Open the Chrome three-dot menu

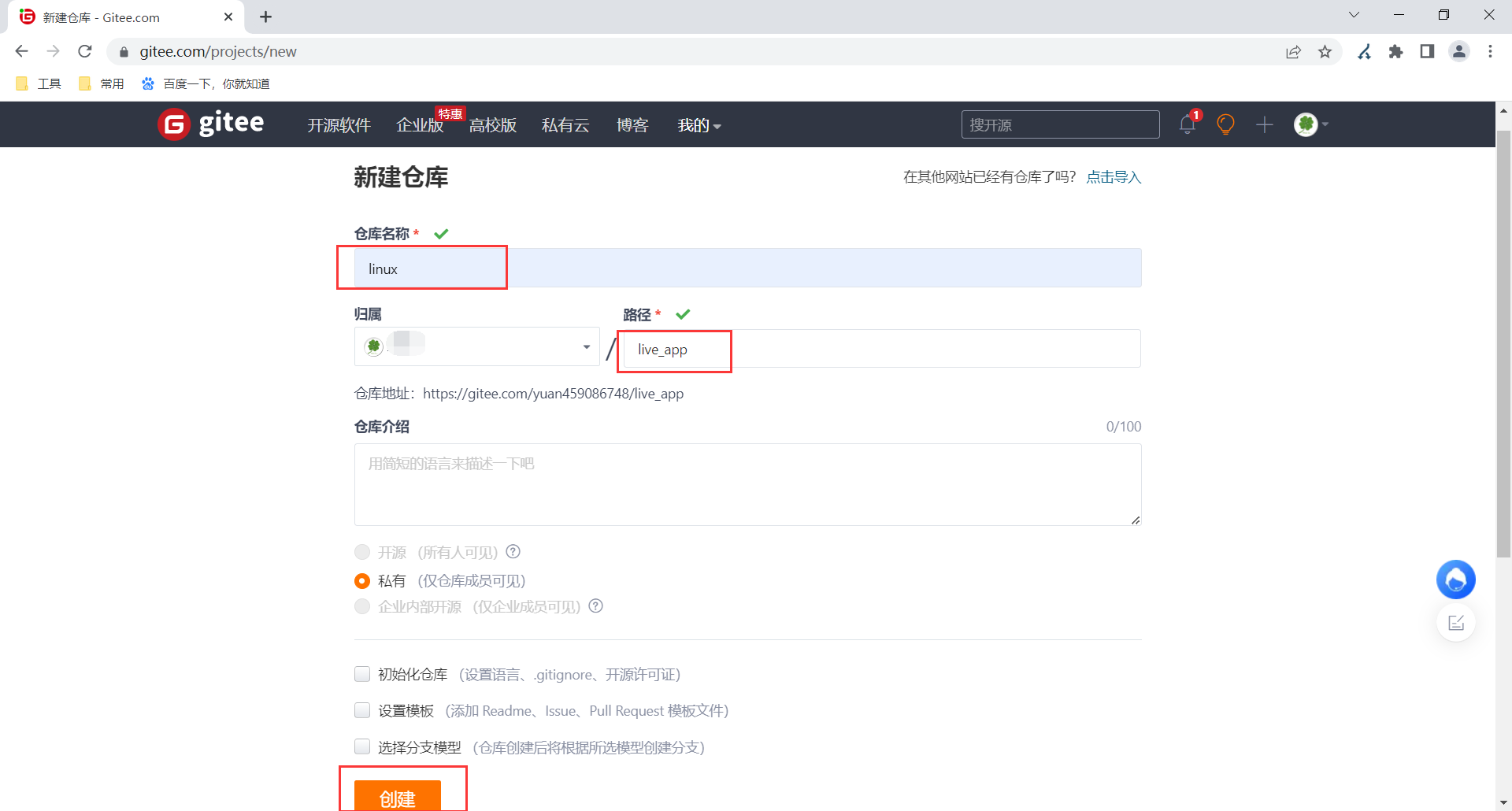tap(1490, 51)
